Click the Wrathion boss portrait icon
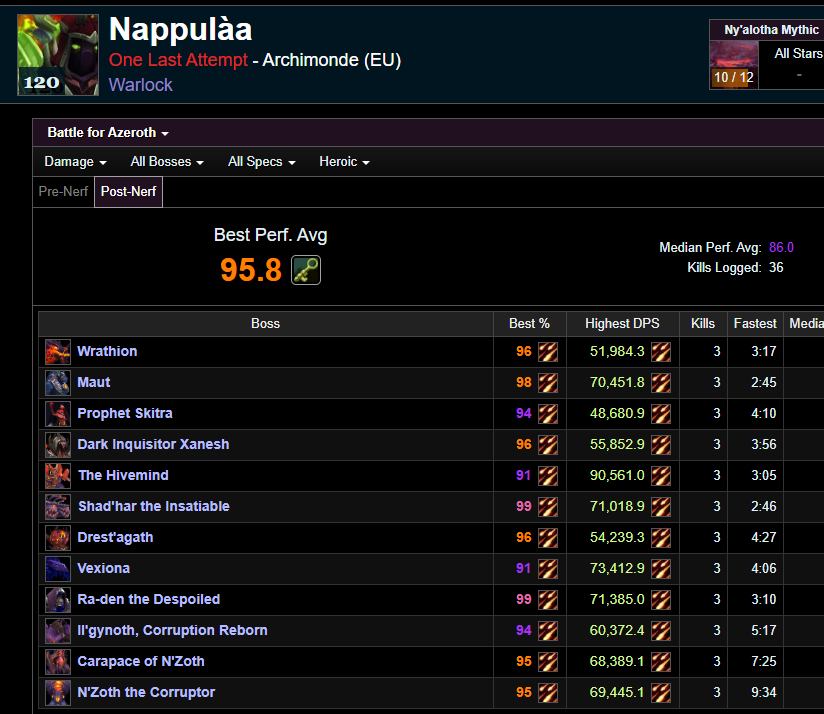Screen dimensions: 824x714 [58, 351]
